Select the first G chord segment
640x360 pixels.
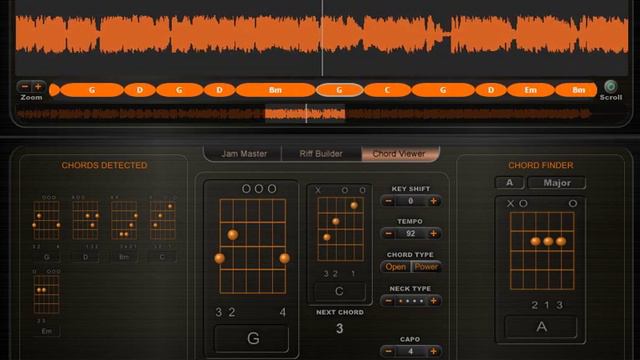pos(92,90)
